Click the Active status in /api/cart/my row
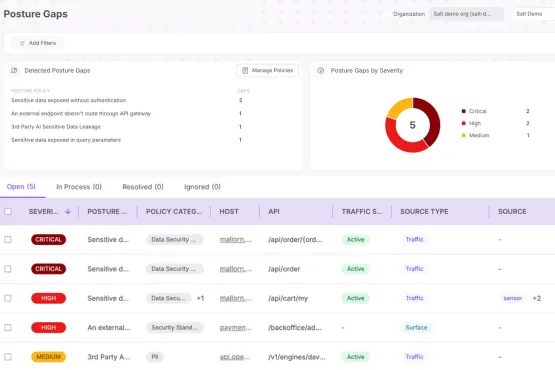Viewport: 555px width, 370px height. pos(355,298)
